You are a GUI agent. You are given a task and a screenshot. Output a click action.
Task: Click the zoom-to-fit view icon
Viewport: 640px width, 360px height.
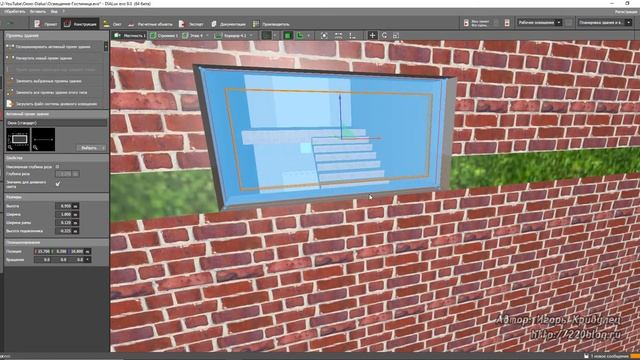(x=324, y=36)
